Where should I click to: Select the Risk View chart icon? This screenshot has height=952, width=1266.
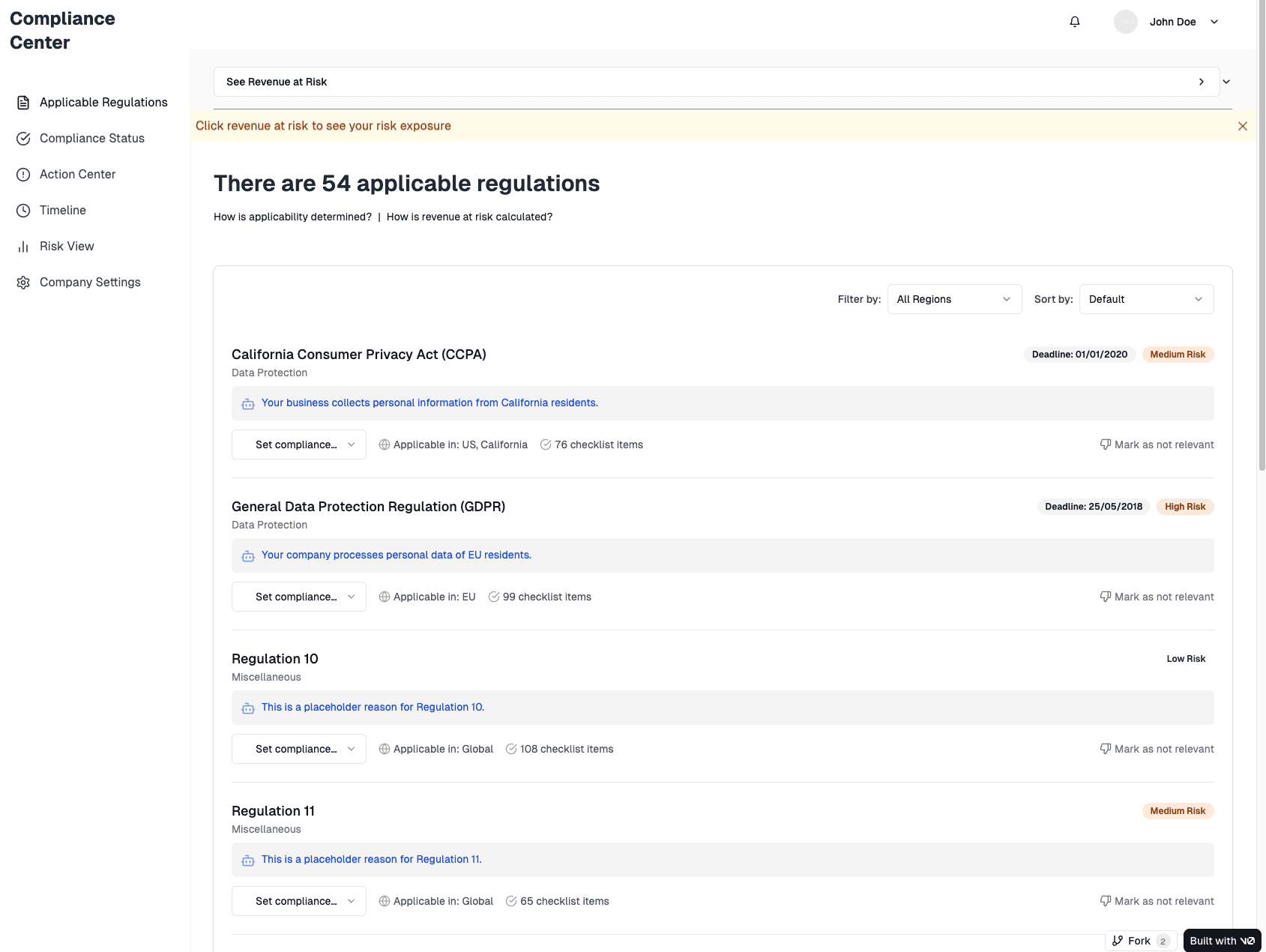(x=23, y=246)
